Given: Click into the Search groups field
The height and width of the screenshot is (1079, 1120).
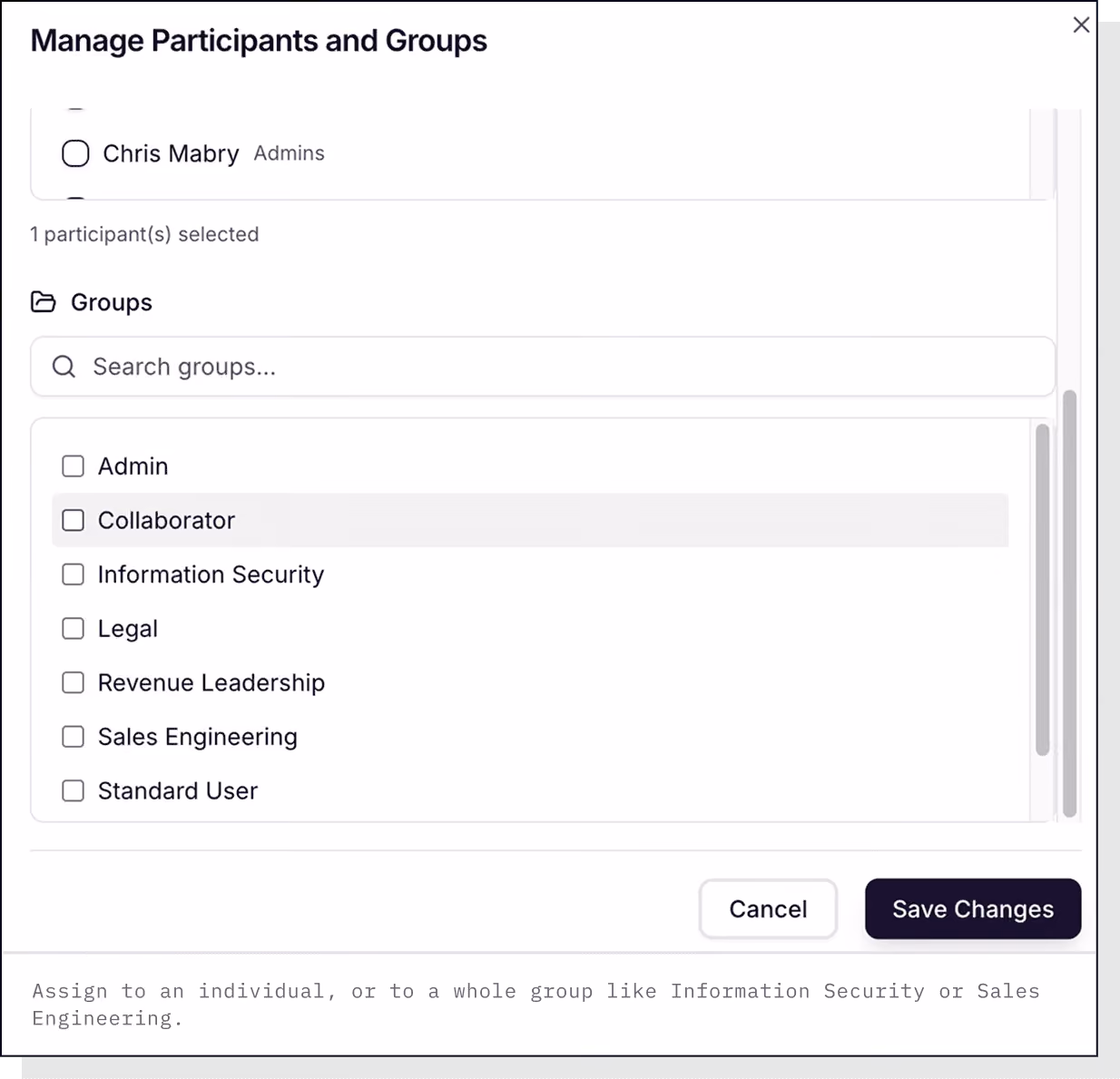Looking at the screenshot, I should 543,367.
